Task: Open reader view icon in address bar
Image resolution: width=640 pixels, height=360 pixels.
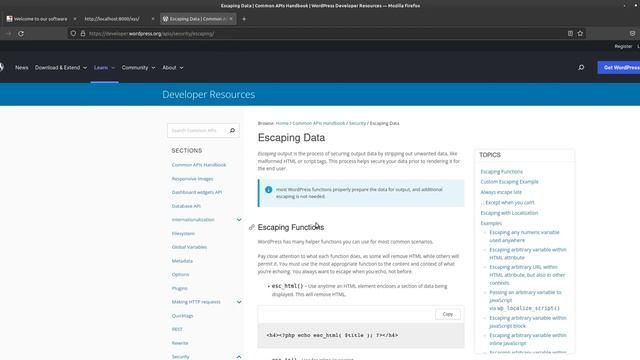Action: (570, 33)
